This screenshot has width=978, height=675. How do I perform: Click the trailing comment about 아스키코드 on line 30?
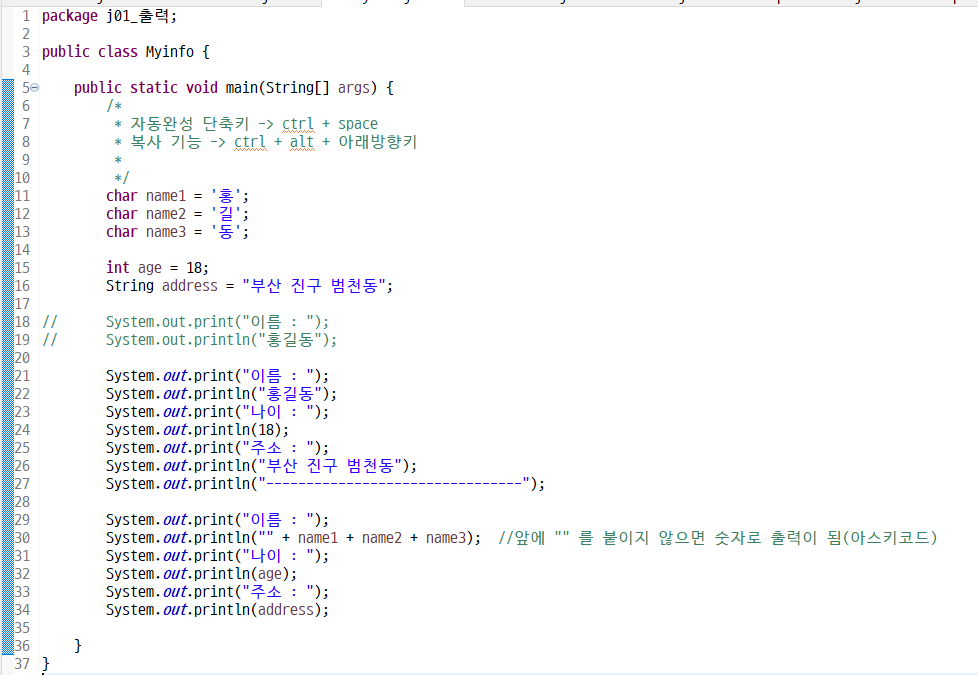[717, 538]
